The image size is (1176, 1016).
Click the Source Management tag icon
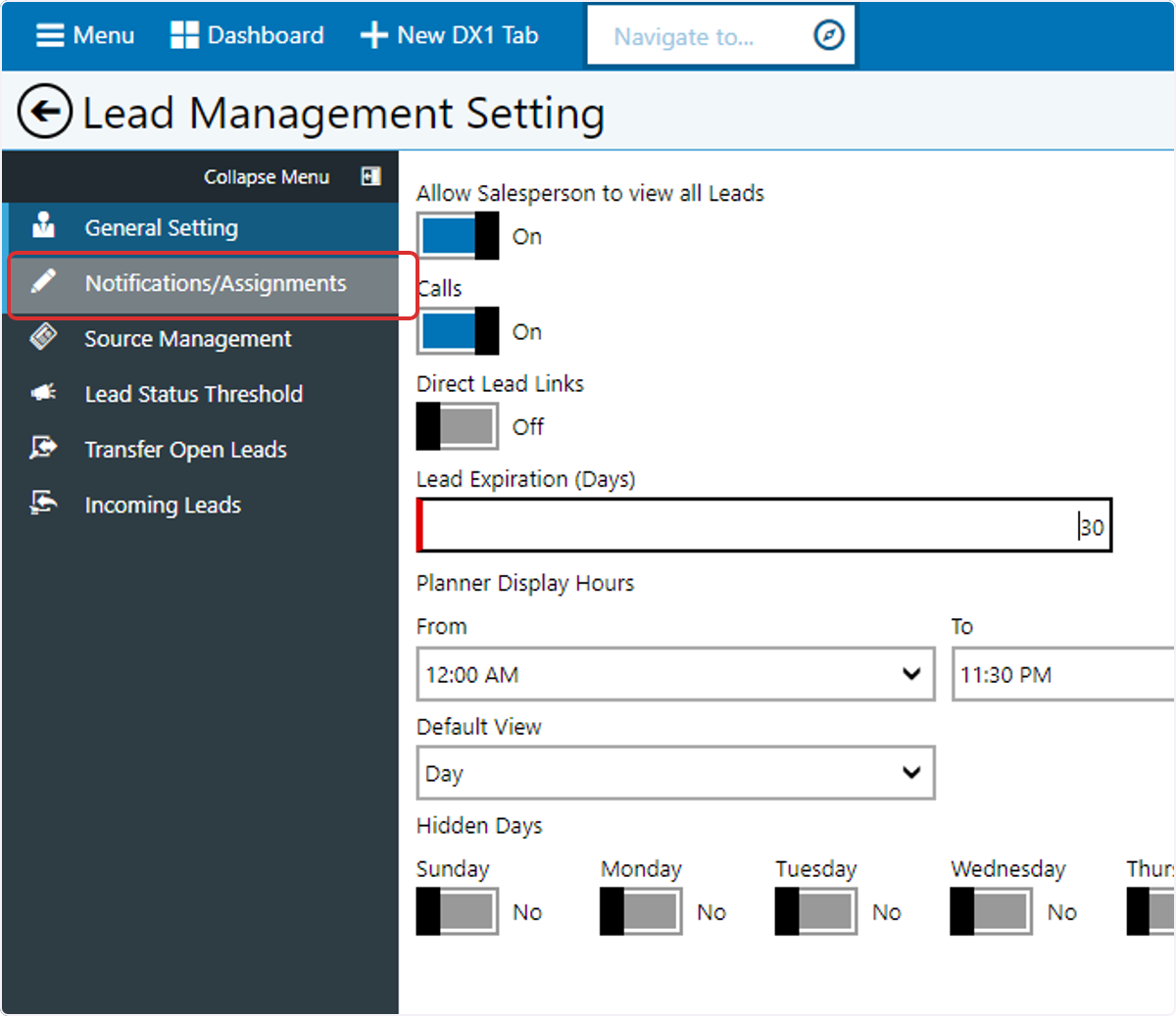[43, 337]
